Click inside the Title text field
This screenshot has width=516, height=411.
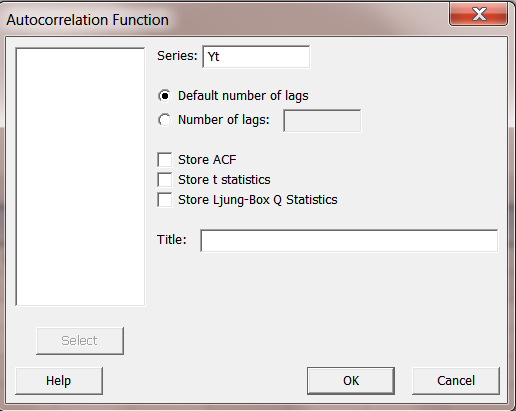349,240
